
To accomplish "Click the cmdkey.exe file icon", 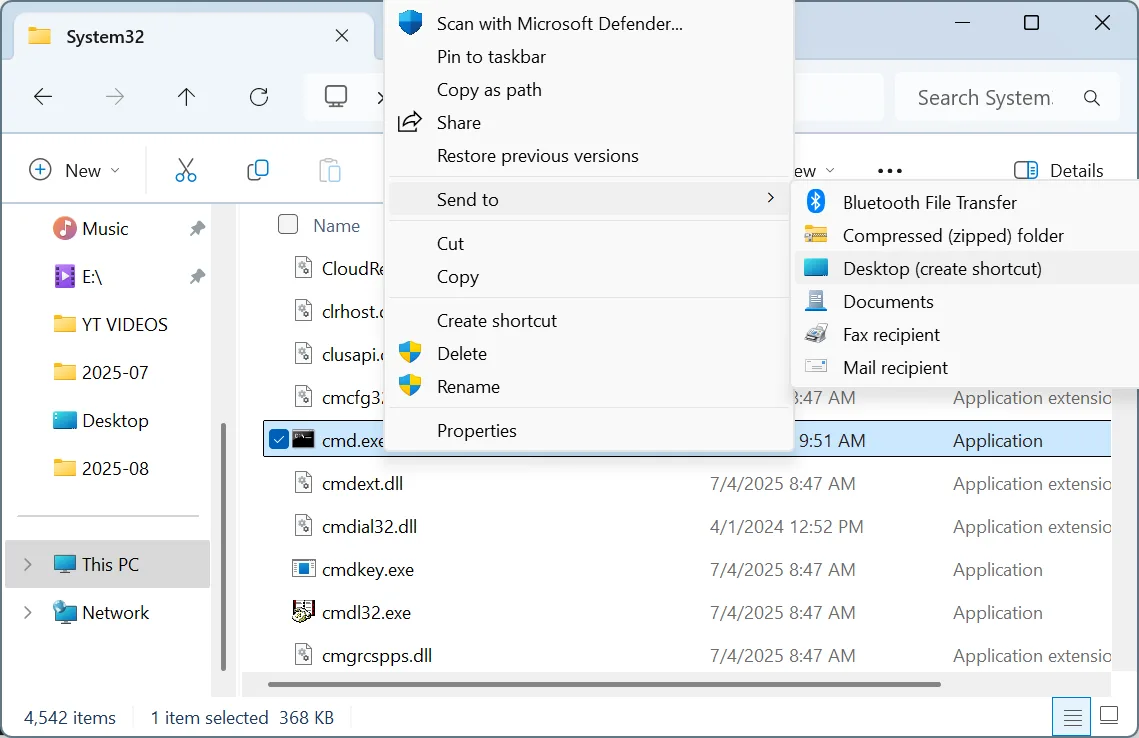I will click(x=304, y=569).
